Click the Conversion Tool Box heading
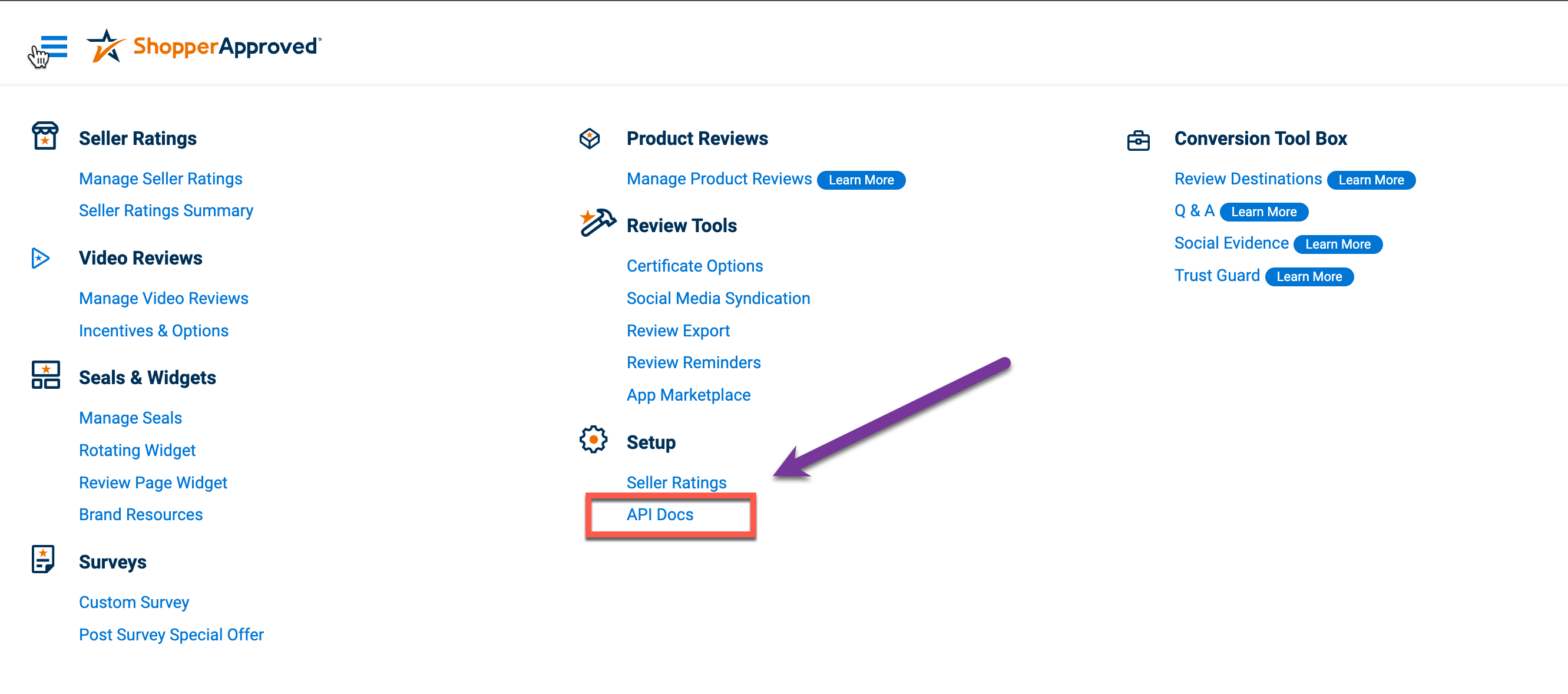1568x694 pixels. click(x=1261, y=139)
